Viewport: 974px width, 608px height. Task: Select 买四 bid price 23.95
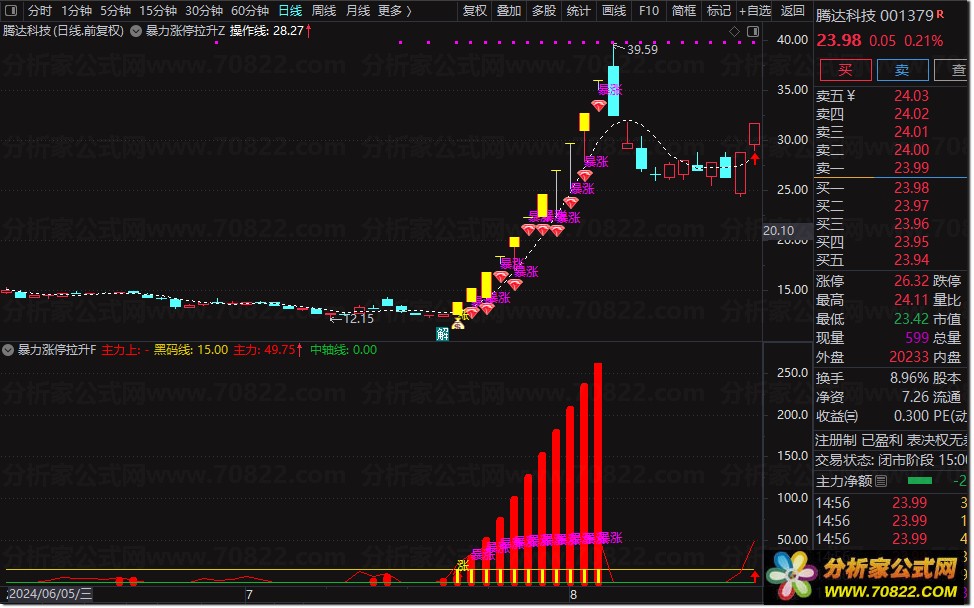911,242
